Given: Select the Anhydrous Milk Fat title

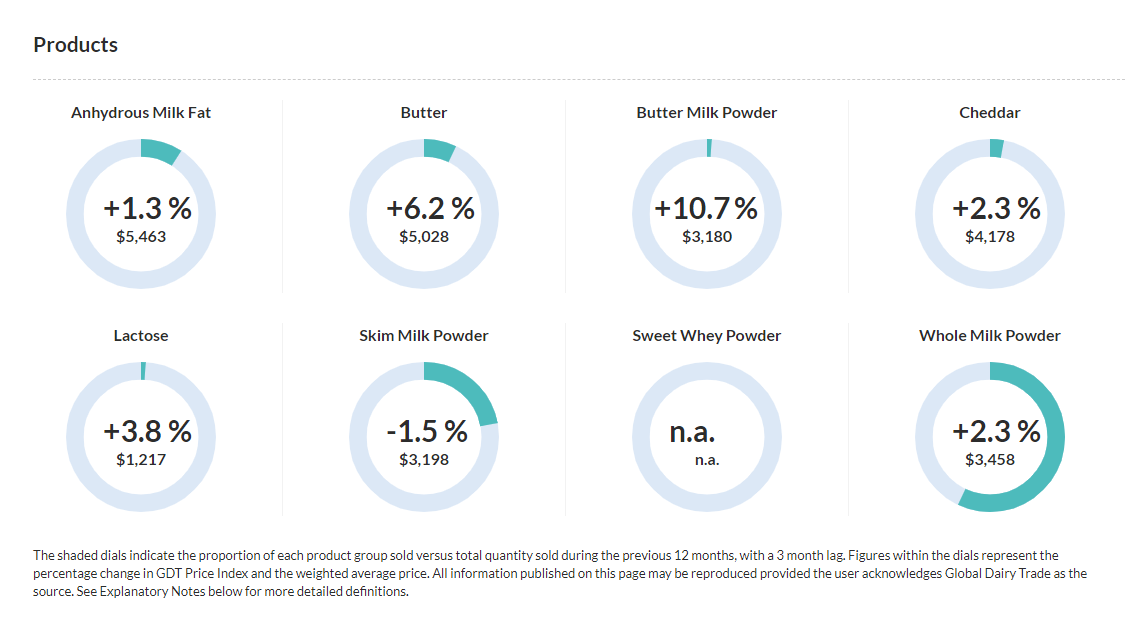Looking at the screenshot, I should [141, 113].
